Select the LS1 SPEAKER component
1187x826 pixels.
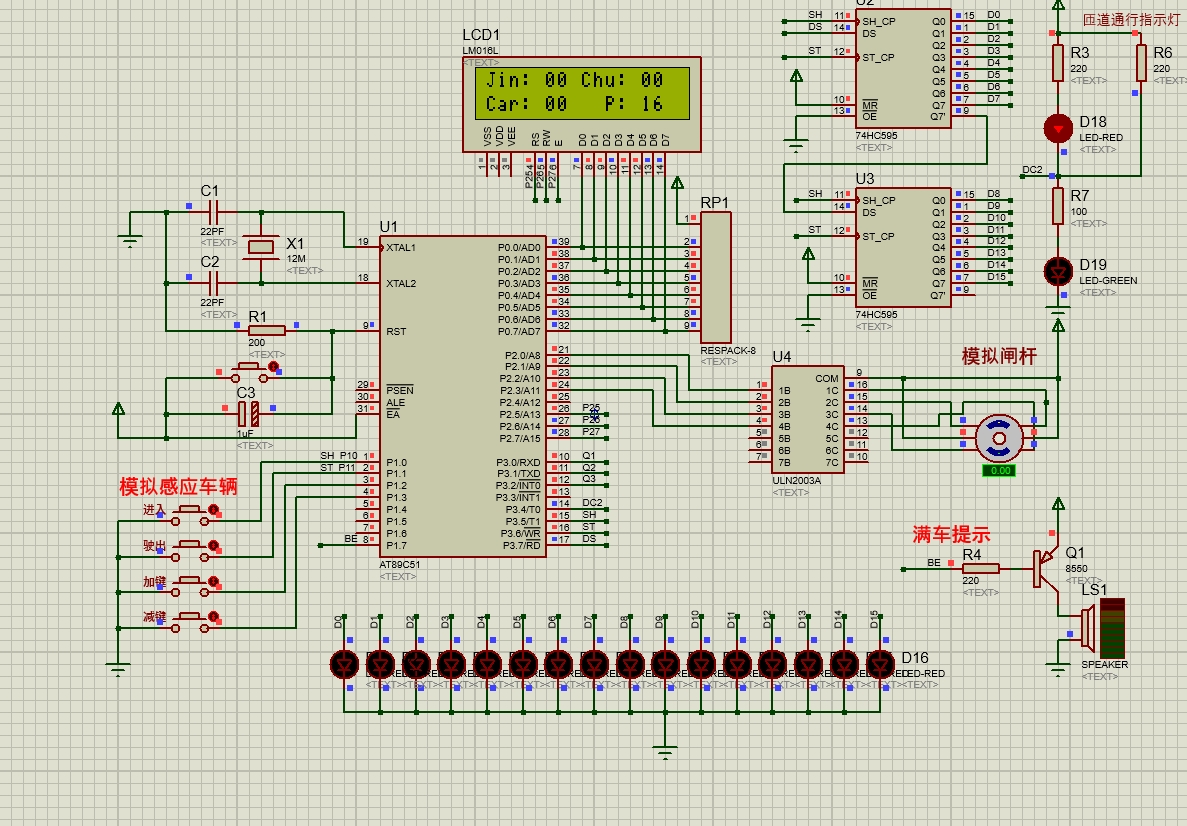pyautogui.click(x=1103, y=628)
